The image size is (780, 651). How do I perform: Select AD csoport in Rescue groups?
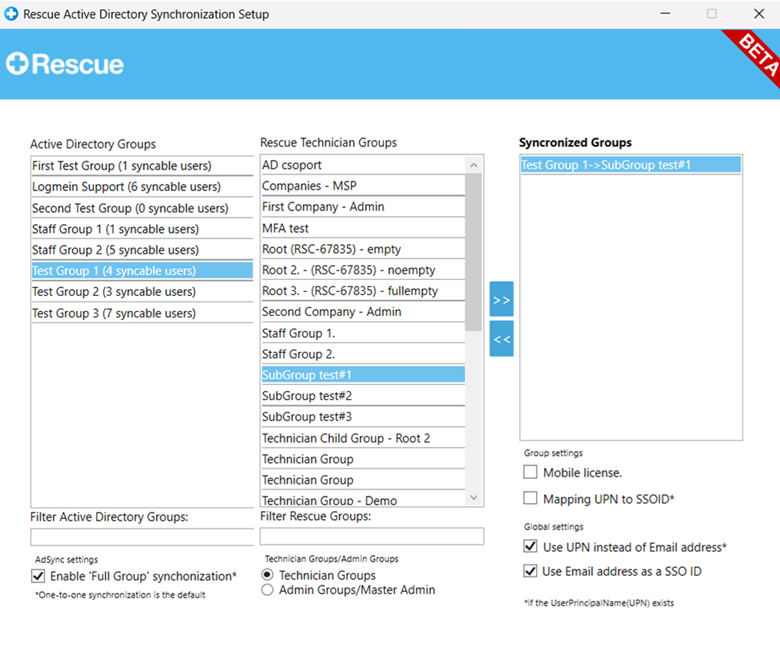[x=363, y=165]
